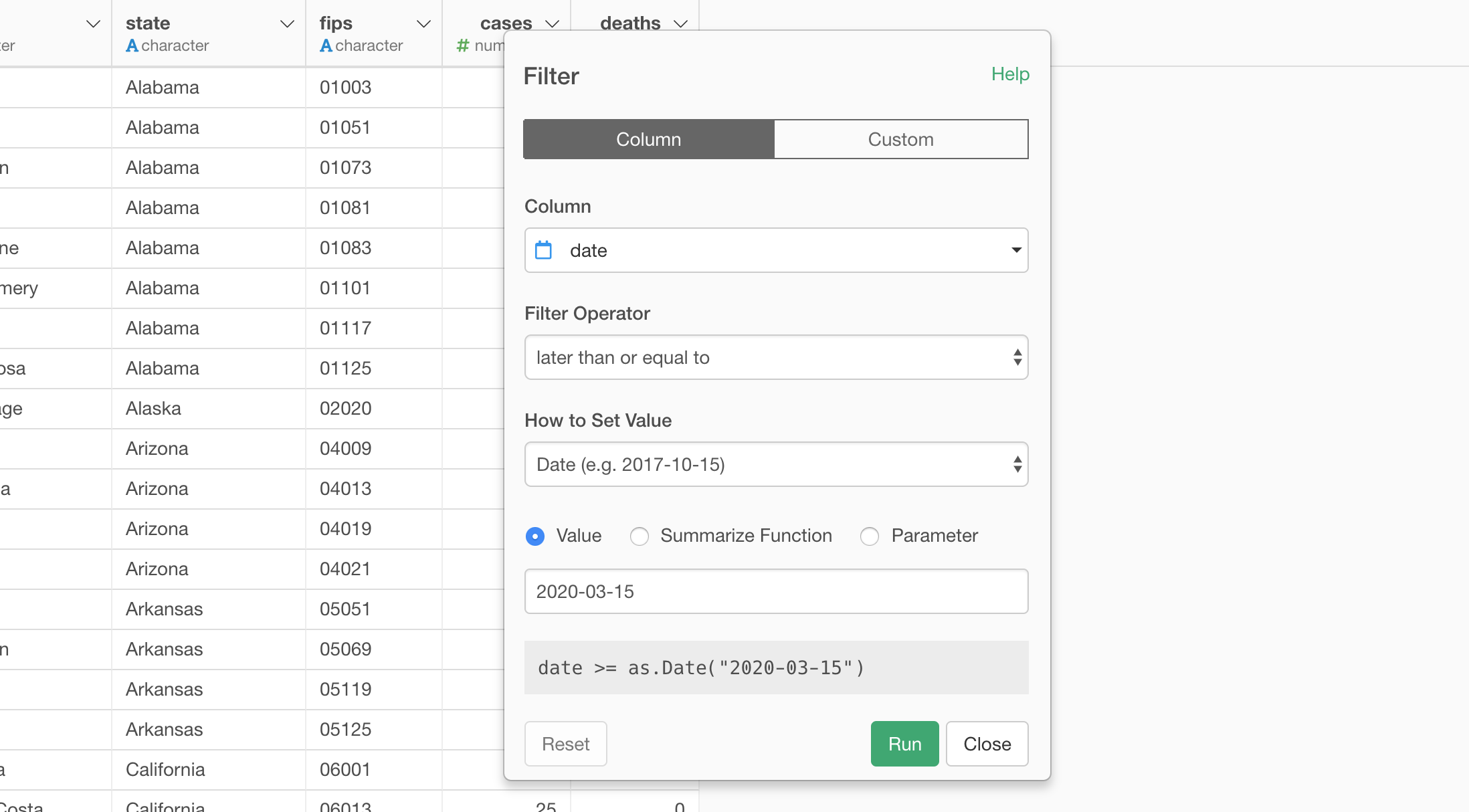Select the Value radio button
The width and height of the screenshot is (1469, 812).
pos(535,536)
